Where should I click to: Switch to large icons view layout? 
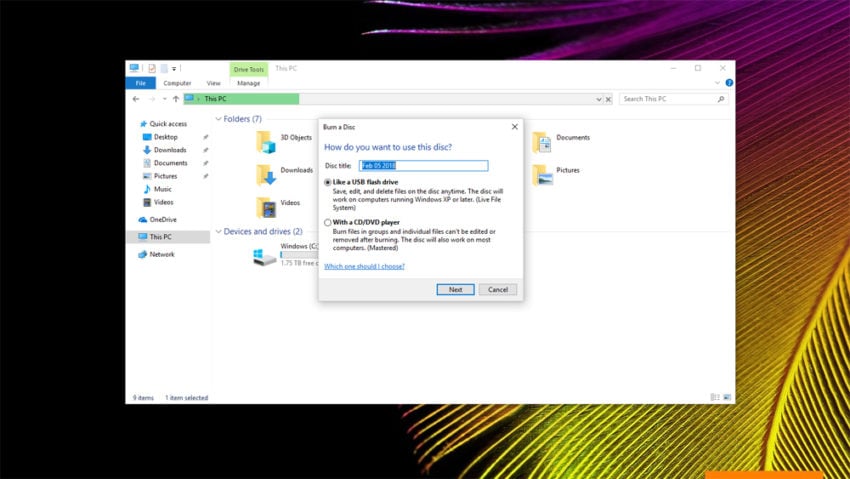(x=727, y=397)
